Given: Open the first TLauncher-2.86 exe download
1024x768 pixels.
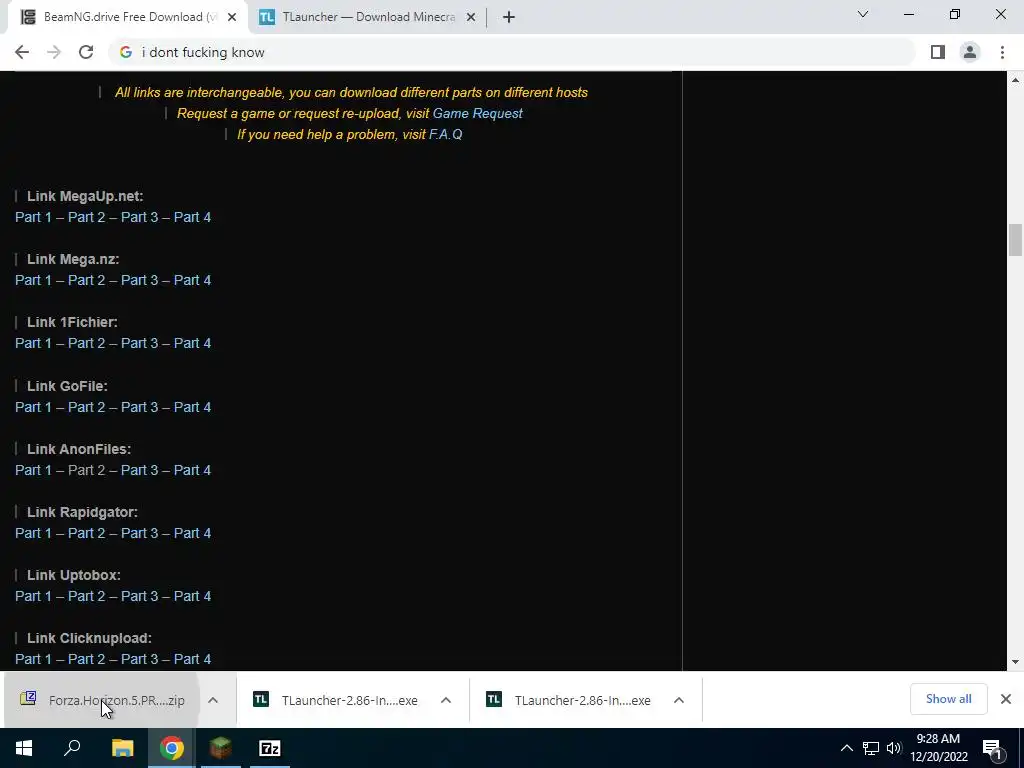Looking at the screenshot, I should click(336, 700).
